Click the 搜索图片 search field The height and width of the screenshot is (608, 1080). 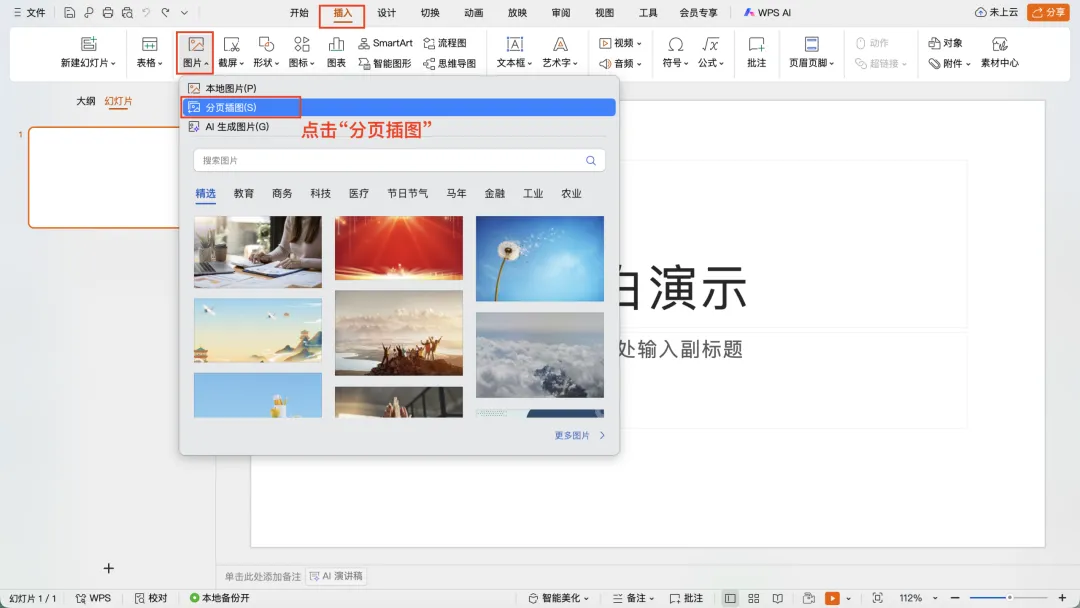399,160
